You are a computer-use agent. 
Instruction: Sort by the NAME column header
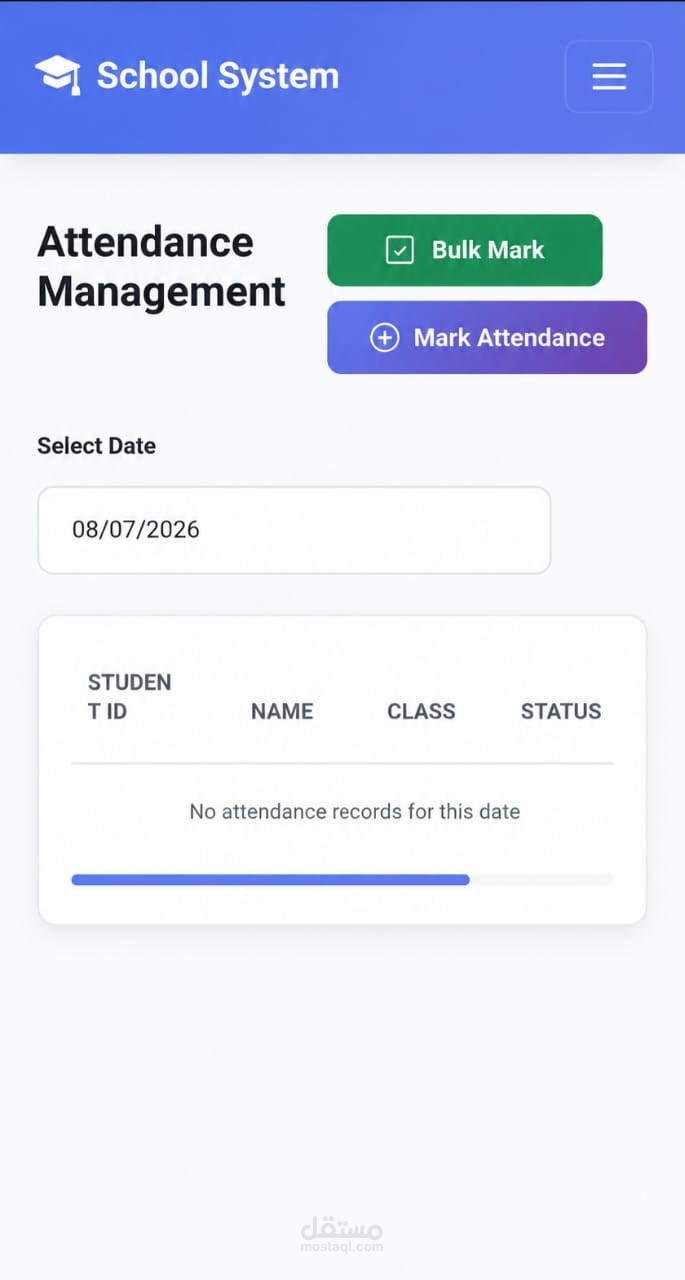(282, 711)
